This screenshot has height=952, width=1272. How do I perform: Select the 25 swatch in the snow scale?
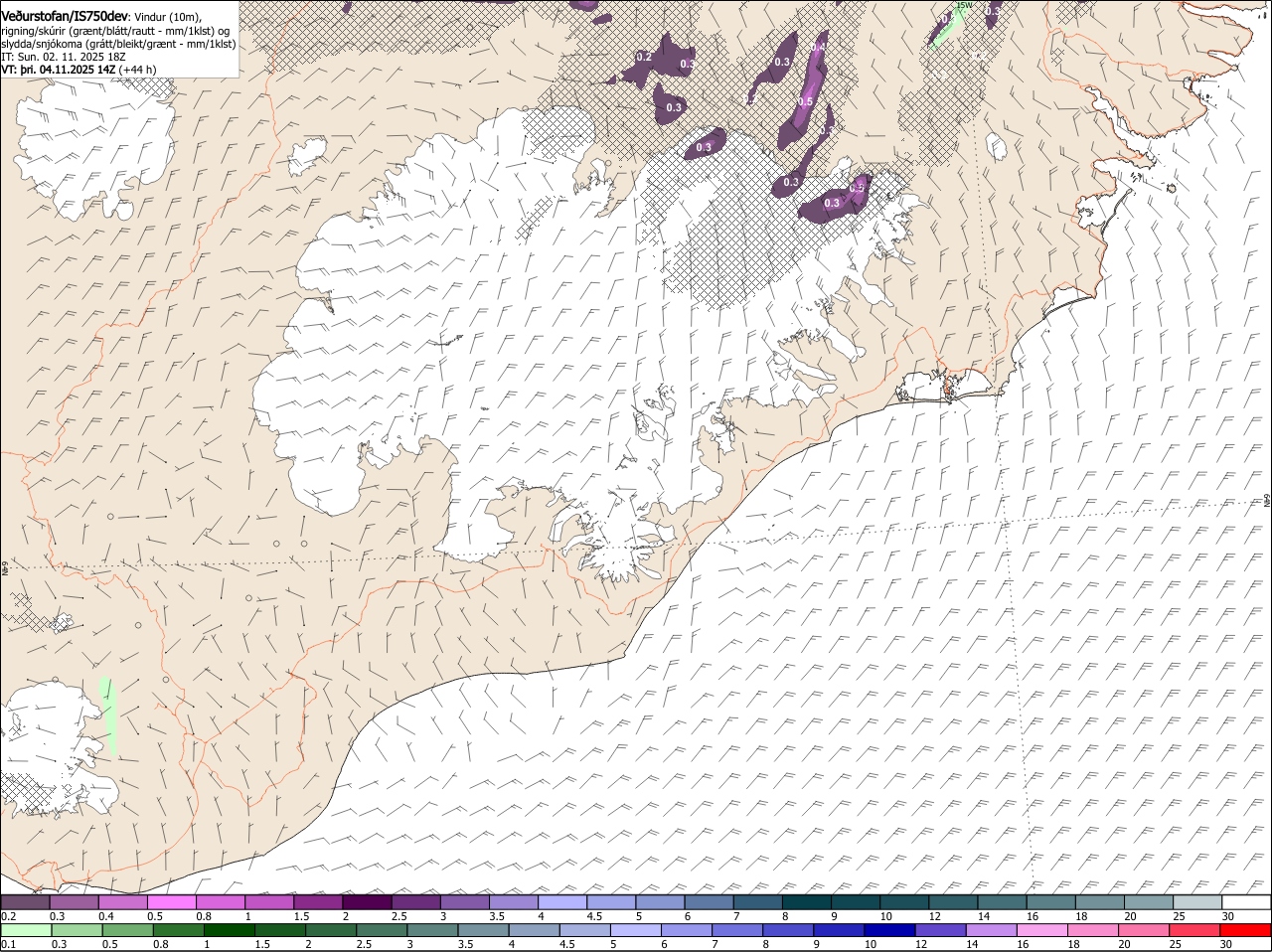pos(1197,902)
